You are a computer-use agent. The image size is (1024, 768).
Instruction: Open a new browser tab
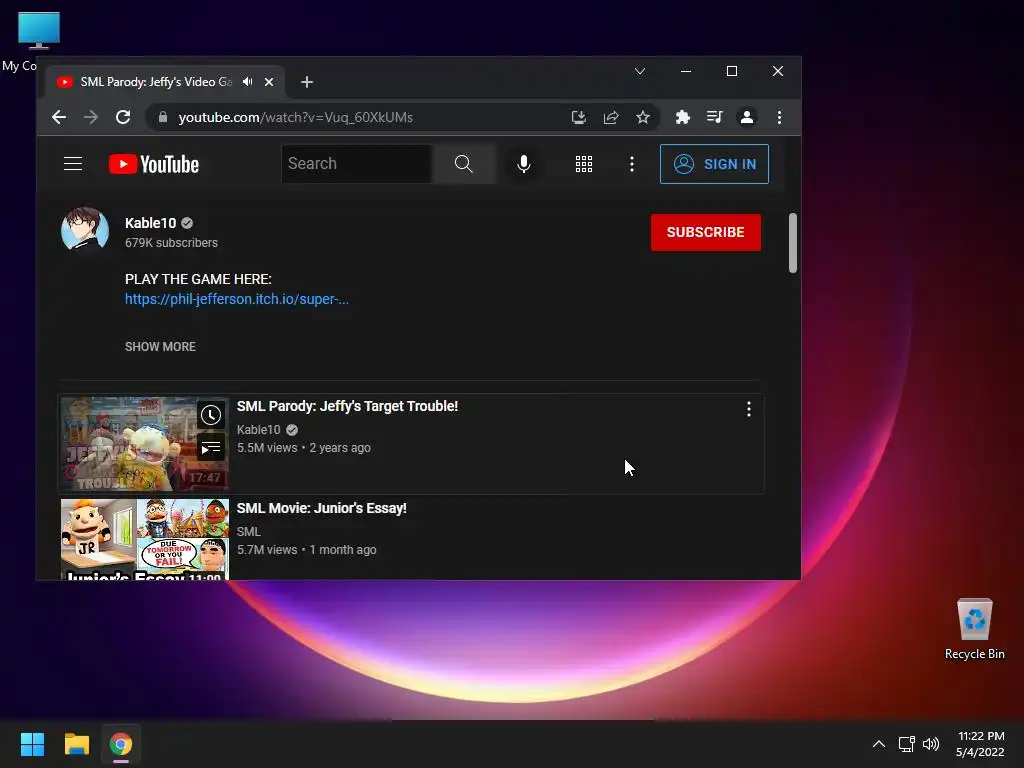(x=307, y=82)
